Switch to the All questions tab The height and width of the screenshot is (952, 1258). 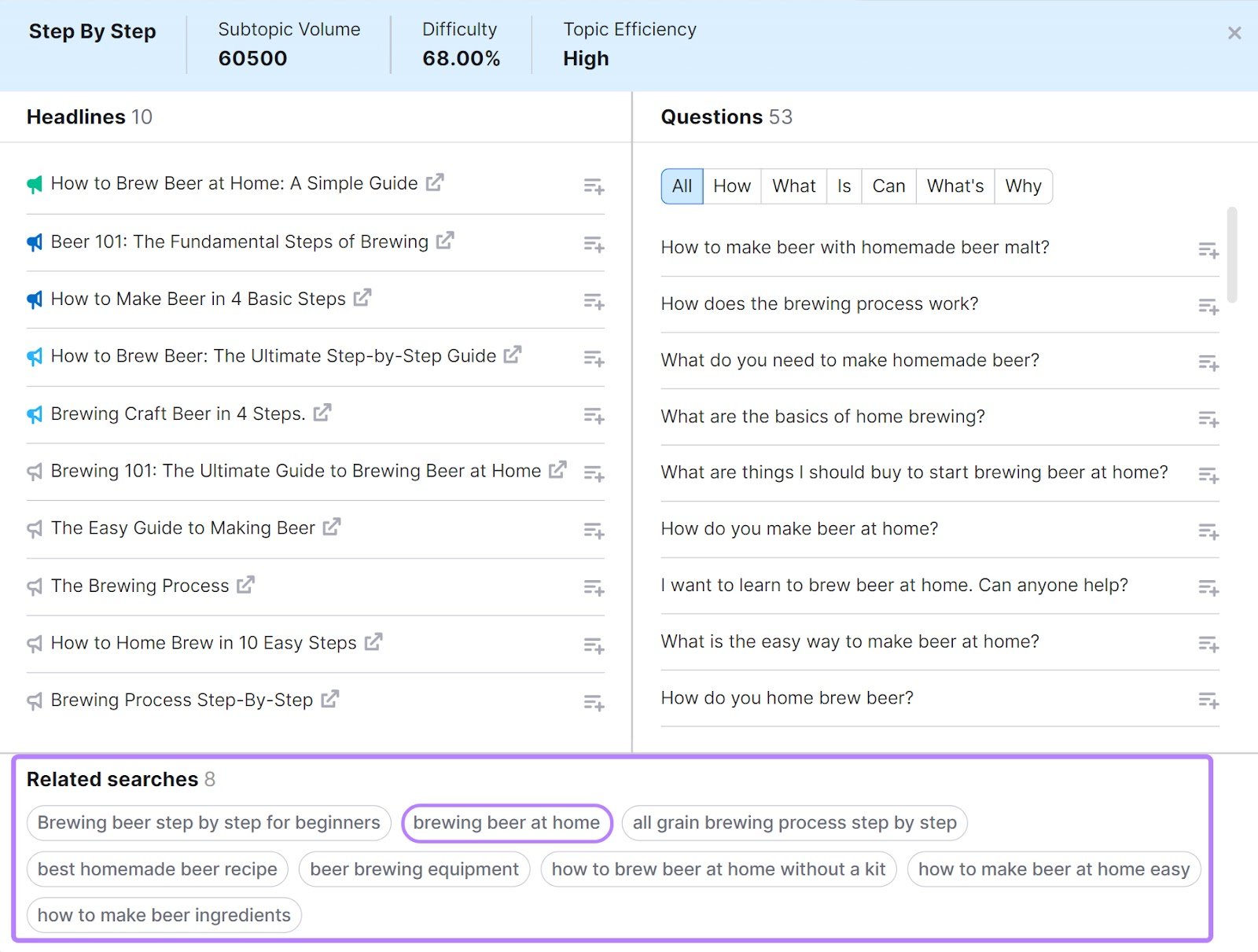pyautogui.click(x=681, y=186)
